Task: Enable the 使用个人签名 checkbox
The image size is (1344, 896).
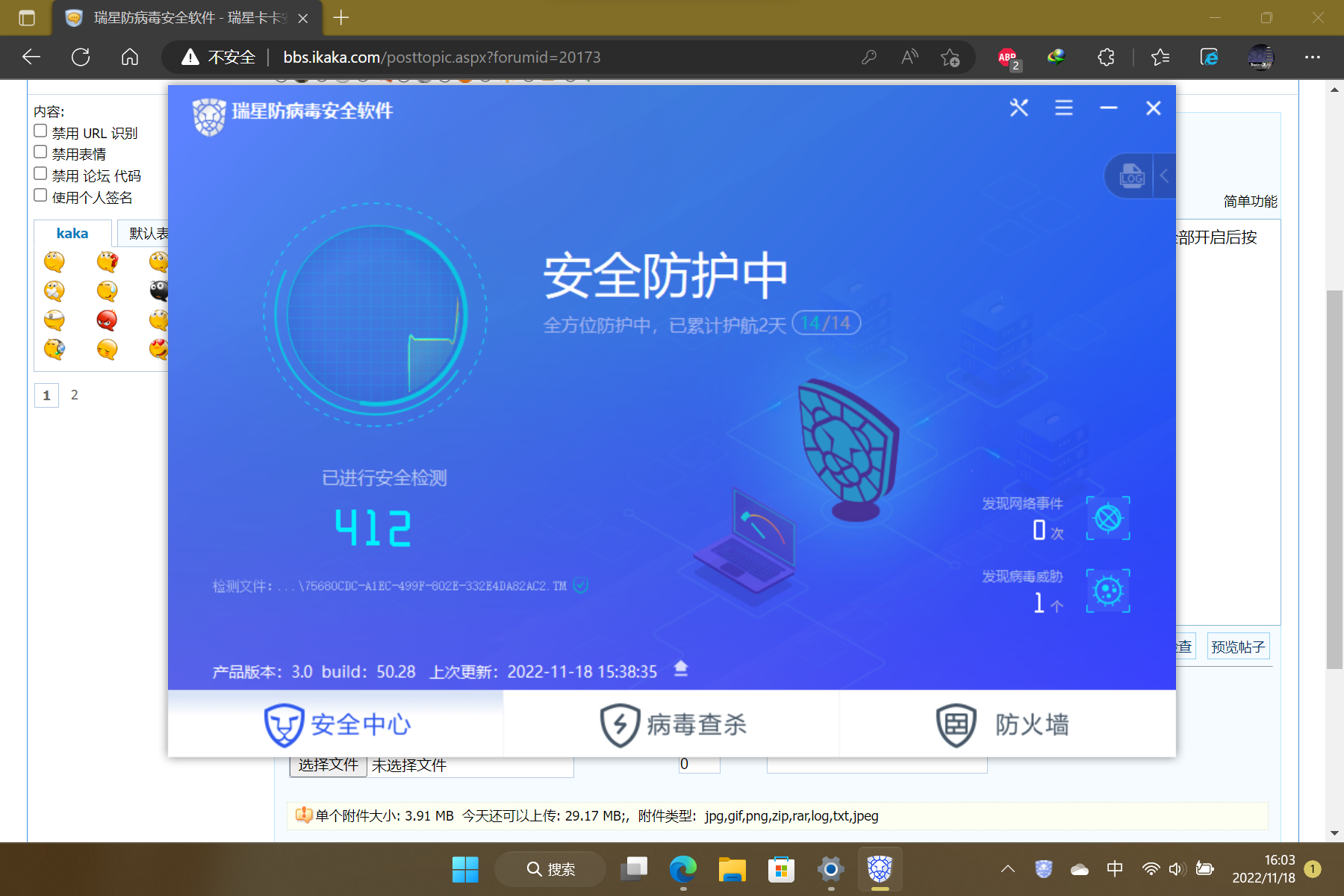Action: (x=40, y=195)
